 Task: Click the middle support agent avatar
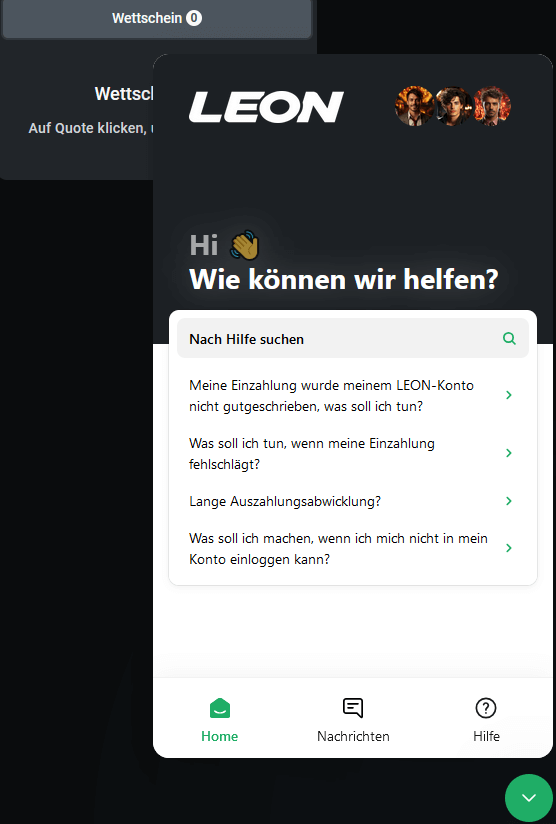pyautogui.click(x=453, y=106)
